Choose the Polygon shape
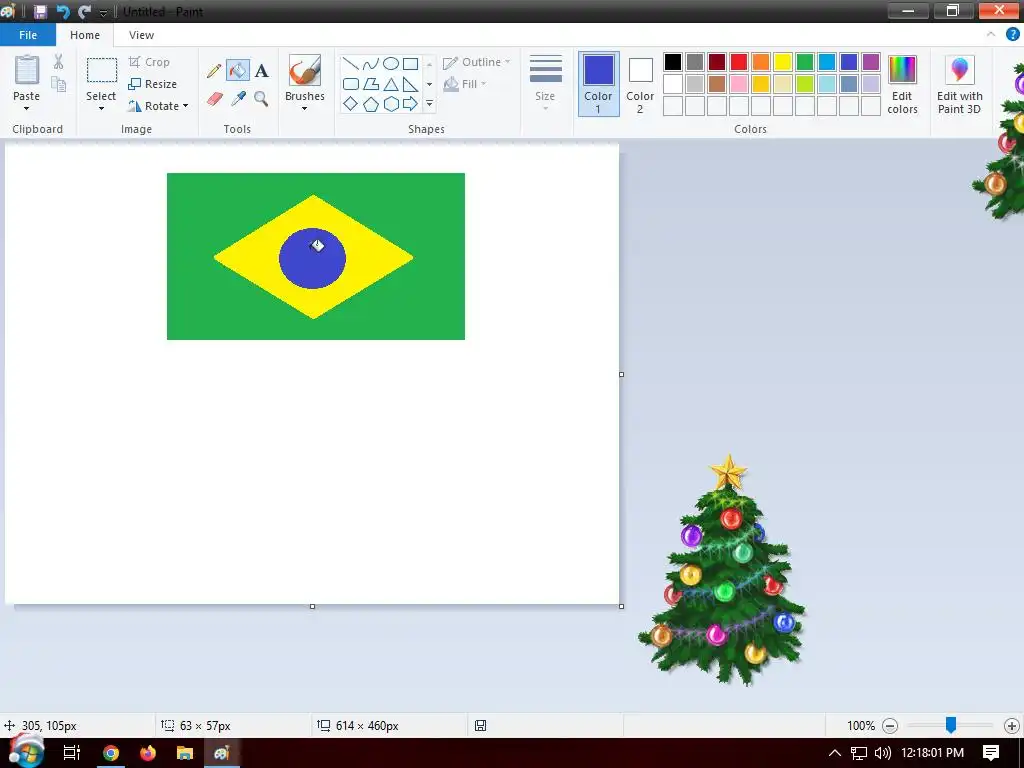This screenshot has height=768, width=1024. [370, 84]
